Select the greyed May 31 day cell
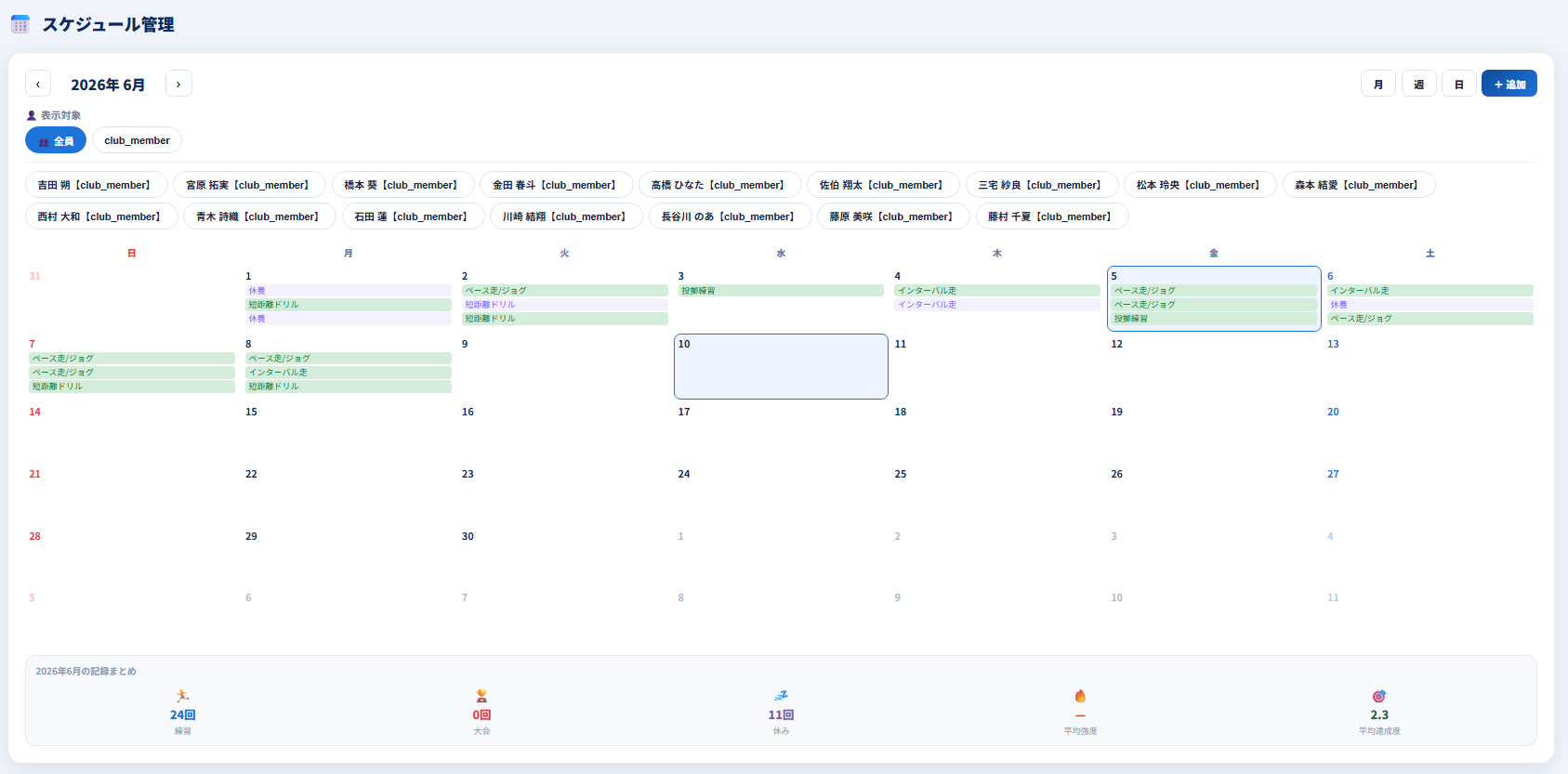This screenshot has width=1568, height=774. pos(132,298)
